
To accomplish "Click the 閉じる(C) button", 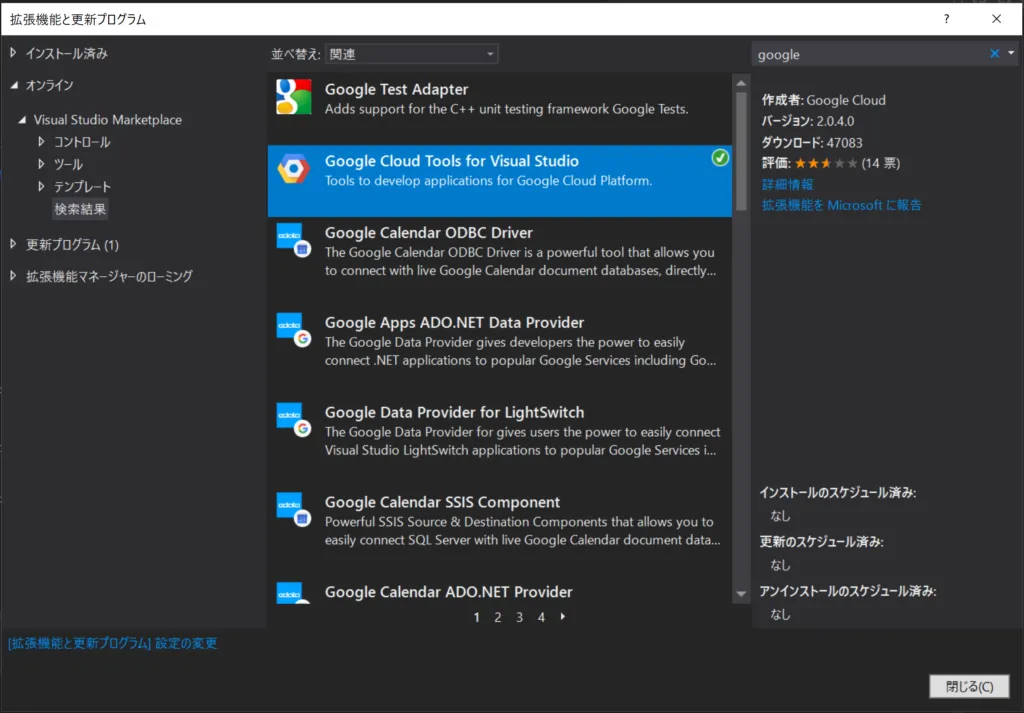I will (969, 686).
